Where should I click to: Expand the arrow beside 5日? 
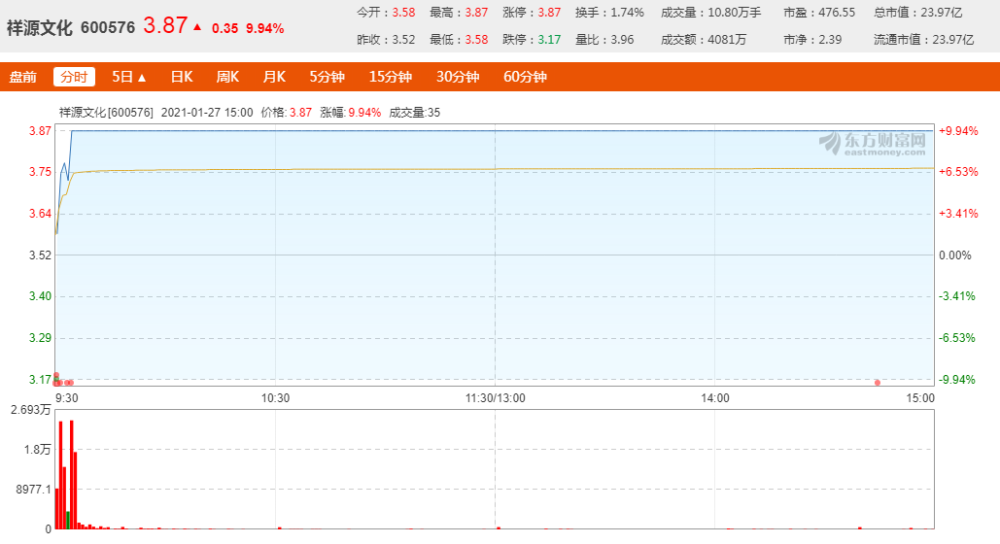pyautogui.click(x=142, y=78)
